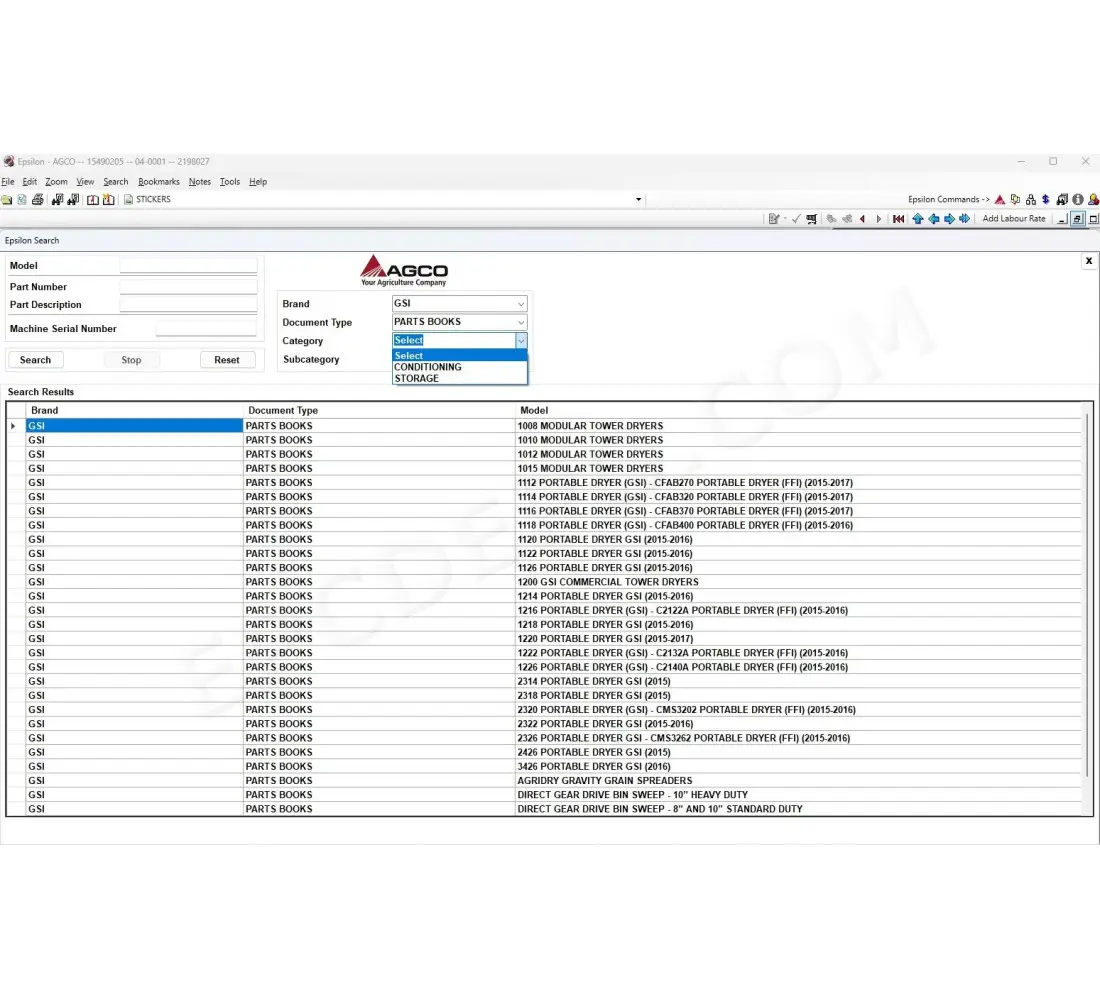Viewport: 1100px width, 1000px height.
Task: Click the blue left arrow navigation icon
Action: [934, 219]
